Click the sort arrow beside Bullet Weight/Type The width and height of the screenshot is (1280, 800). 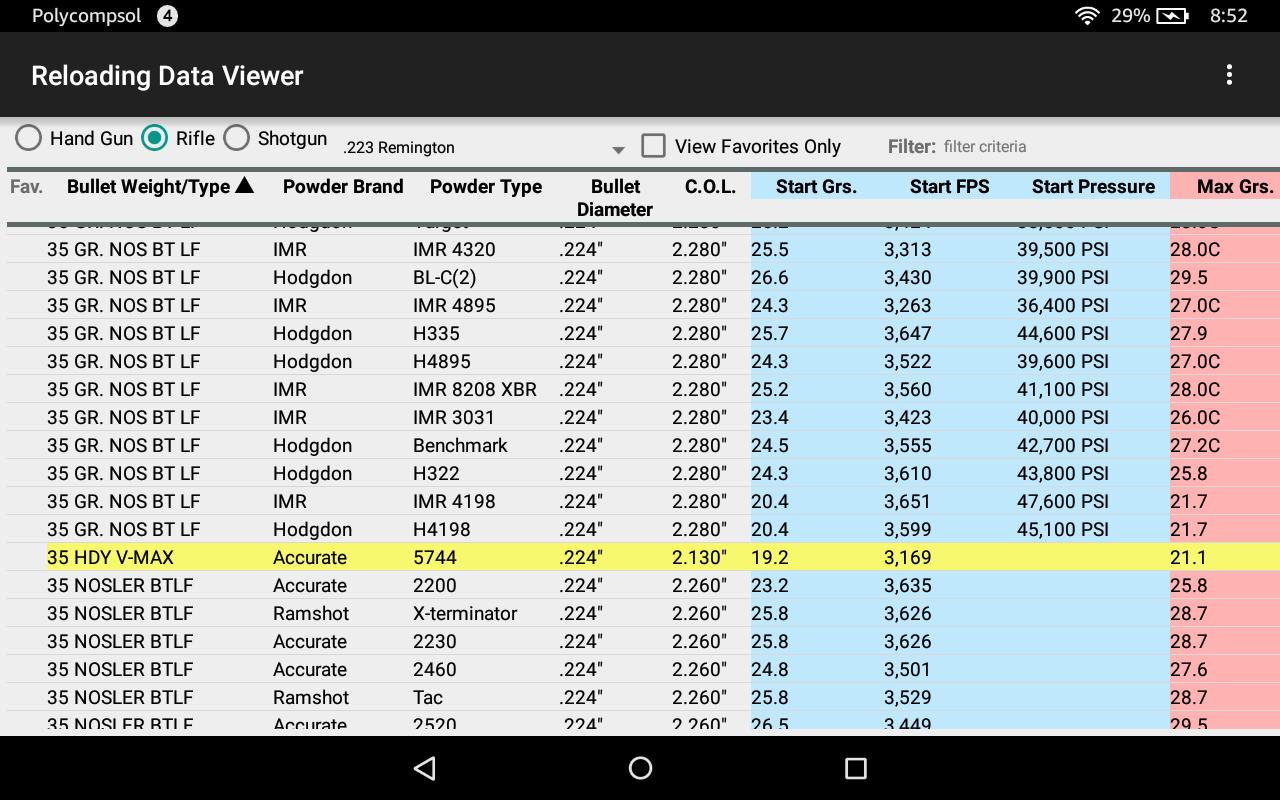tap(244, 186)
